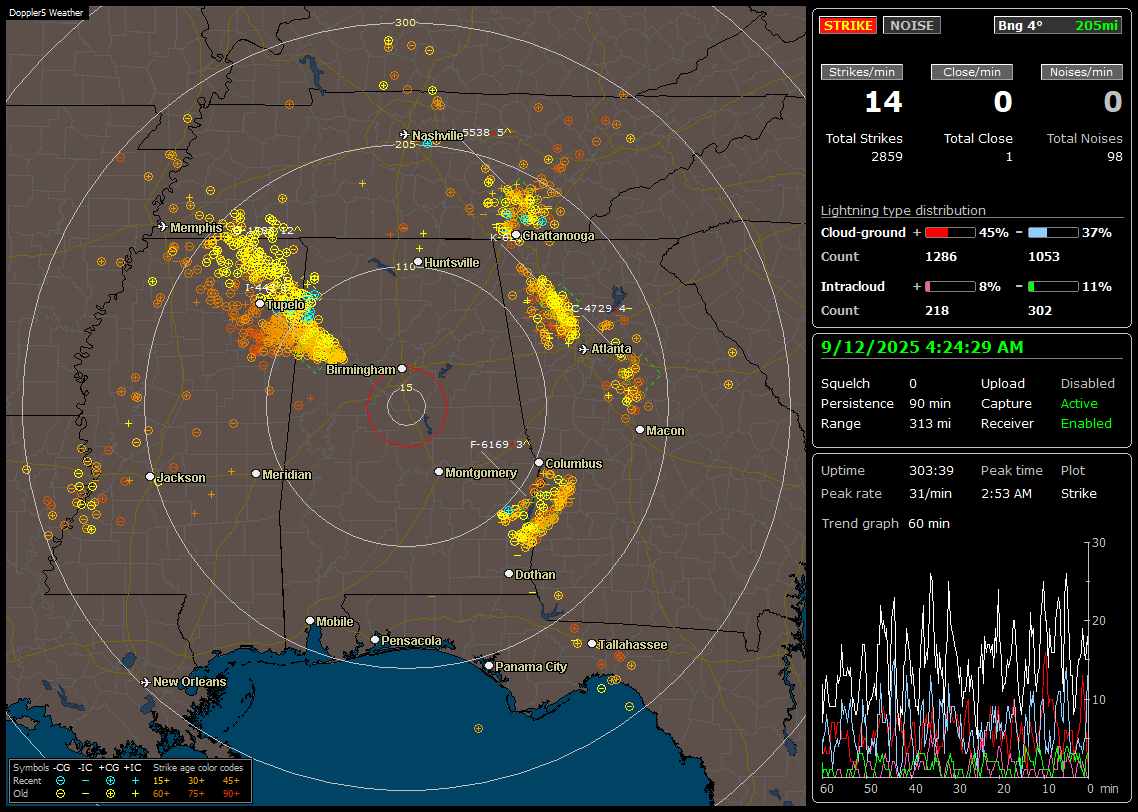The height and width of the screenshot is (812, 1138).
Task: Click the Old -CG legend symbol
Action: (x=60, y=794)
